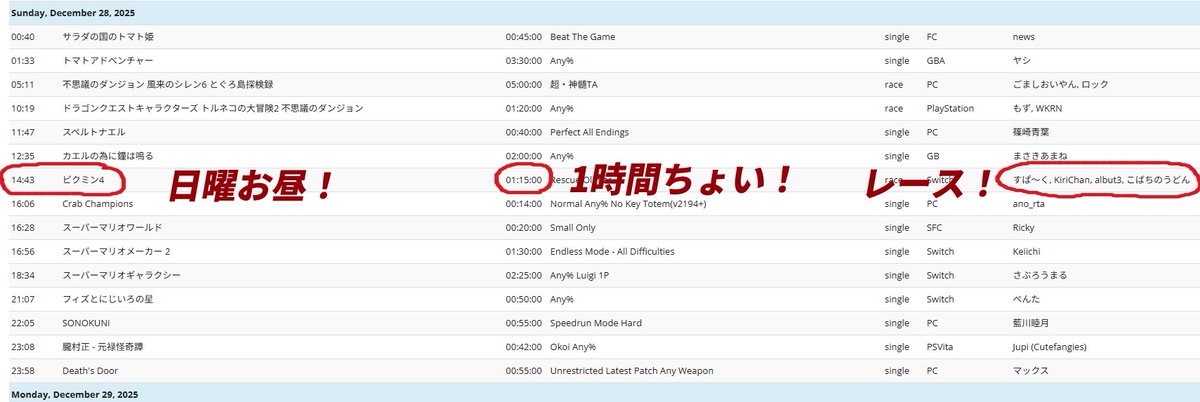Viewport: 1200px width, 402px height.
Task: Click the 14:43 start time
Action: (x=23, y=179)
